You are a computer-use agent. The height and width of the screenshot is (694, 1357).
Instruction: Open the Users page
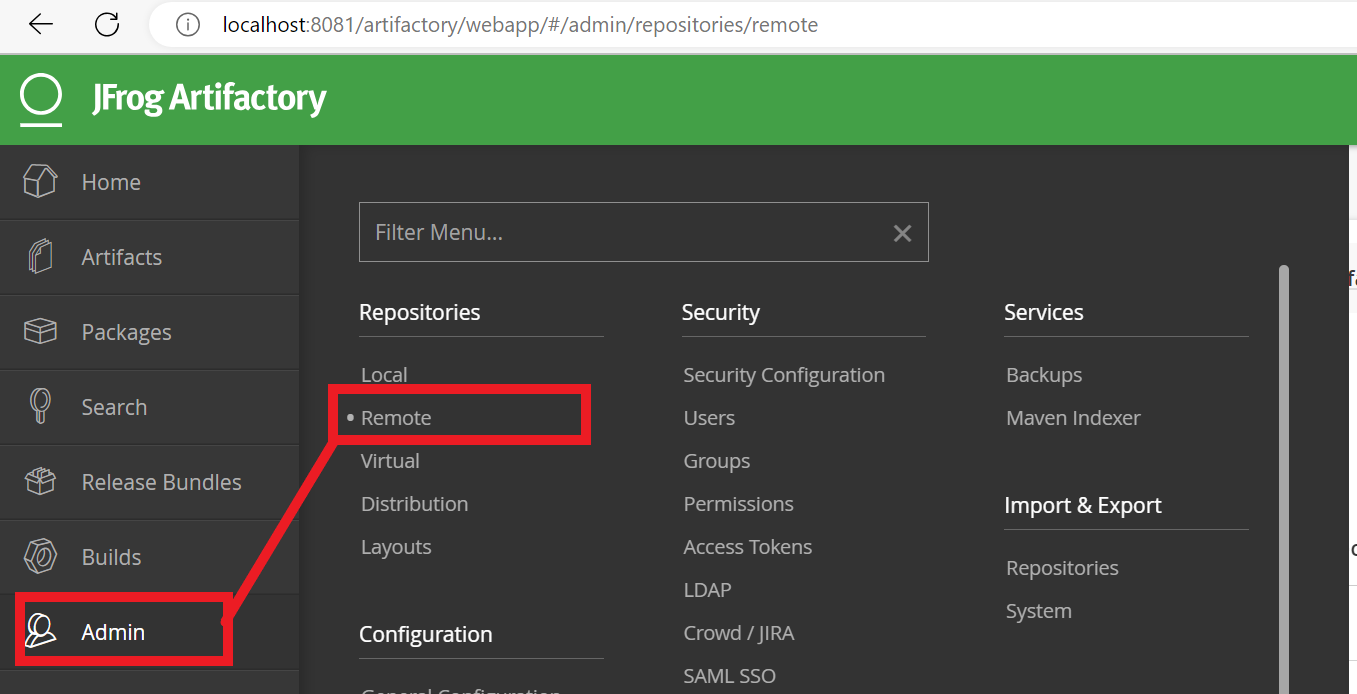point(709,418)
